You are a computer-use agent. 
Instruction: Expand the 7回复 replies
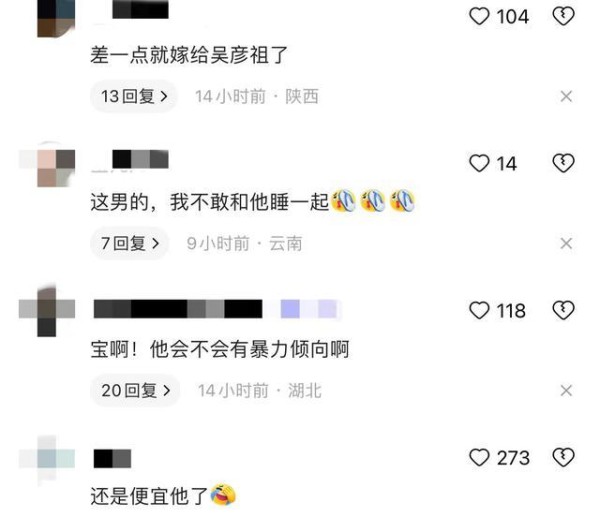point(129,243)
